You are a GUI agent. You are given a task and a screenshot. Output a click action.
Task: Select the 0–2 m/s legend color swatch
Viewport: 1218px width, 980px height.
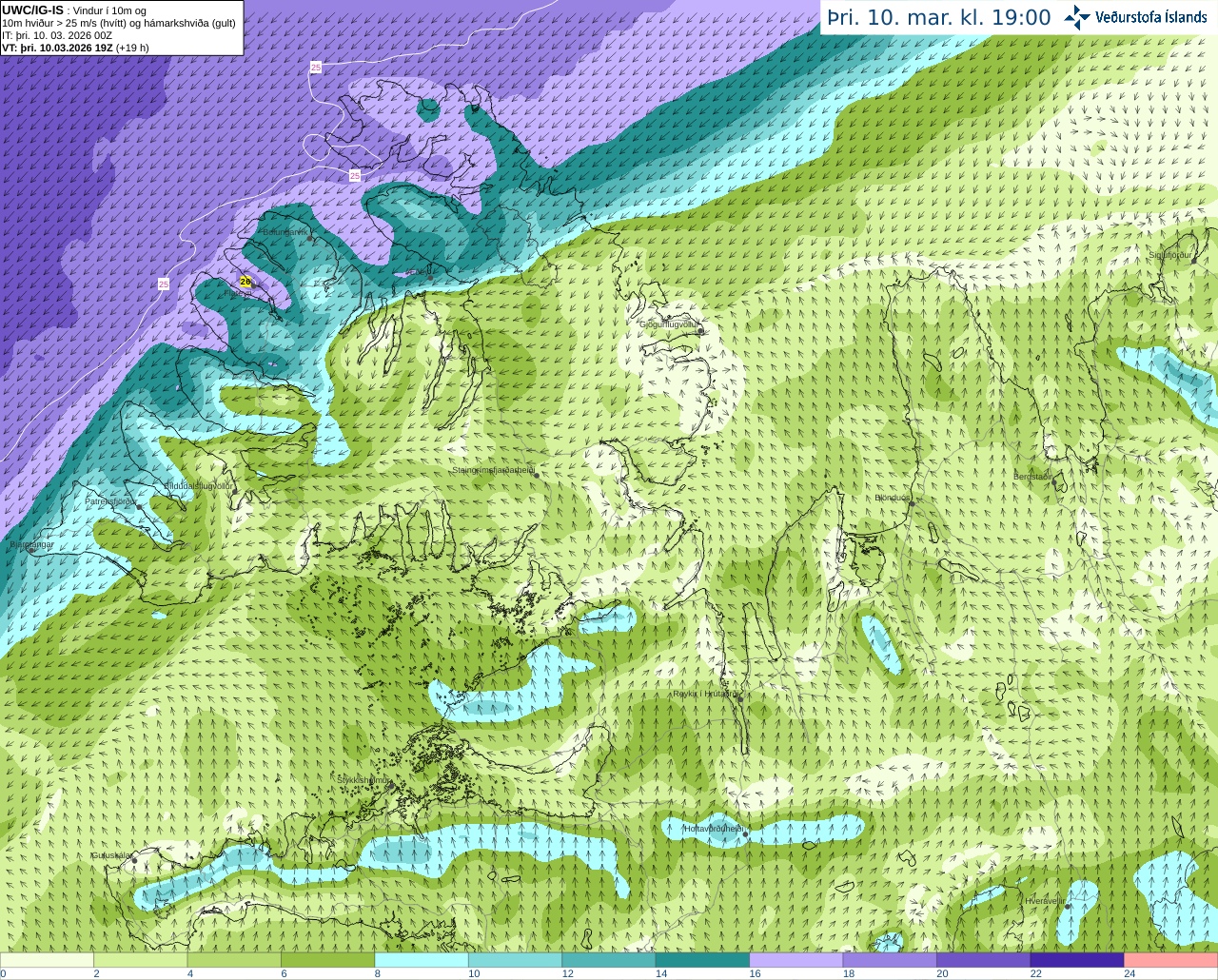[x=47, y=960]
